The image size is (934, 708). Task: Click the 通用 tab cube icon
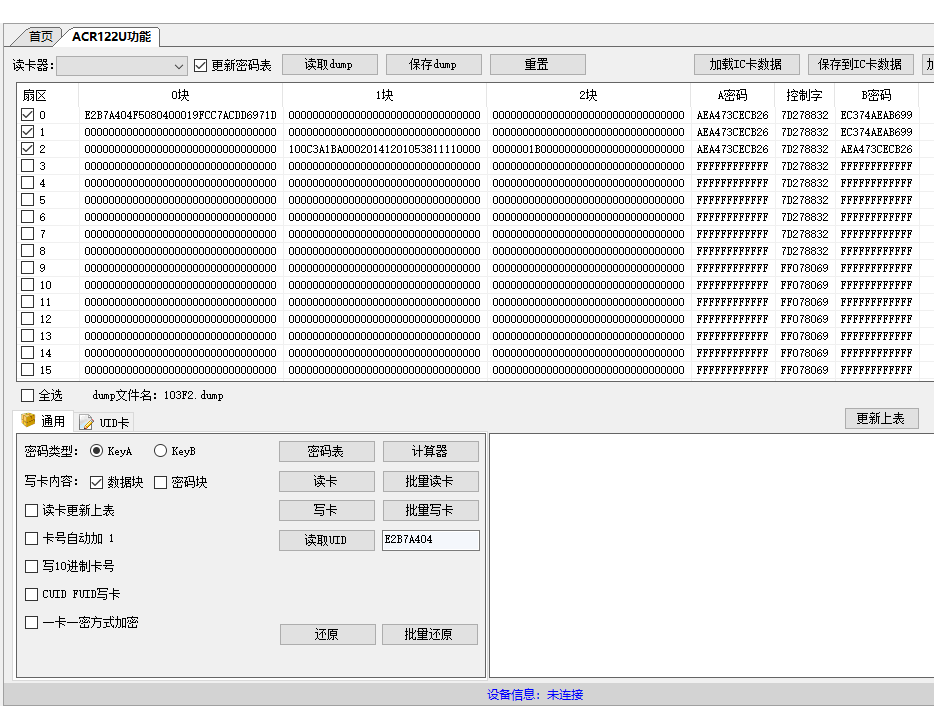tap(29, 421)
